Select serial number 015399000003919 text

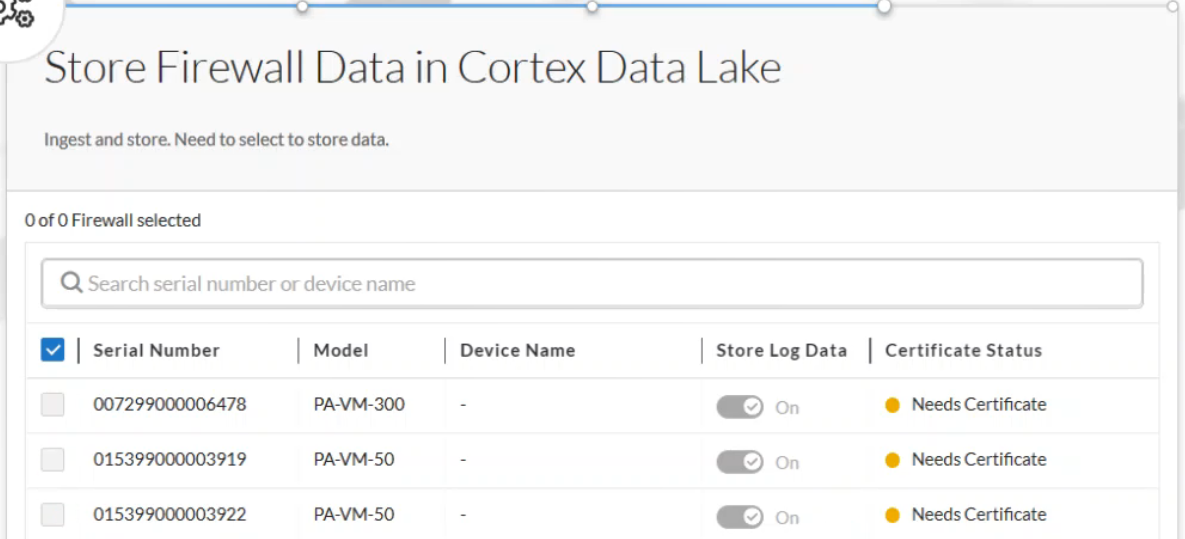point(169,460)
